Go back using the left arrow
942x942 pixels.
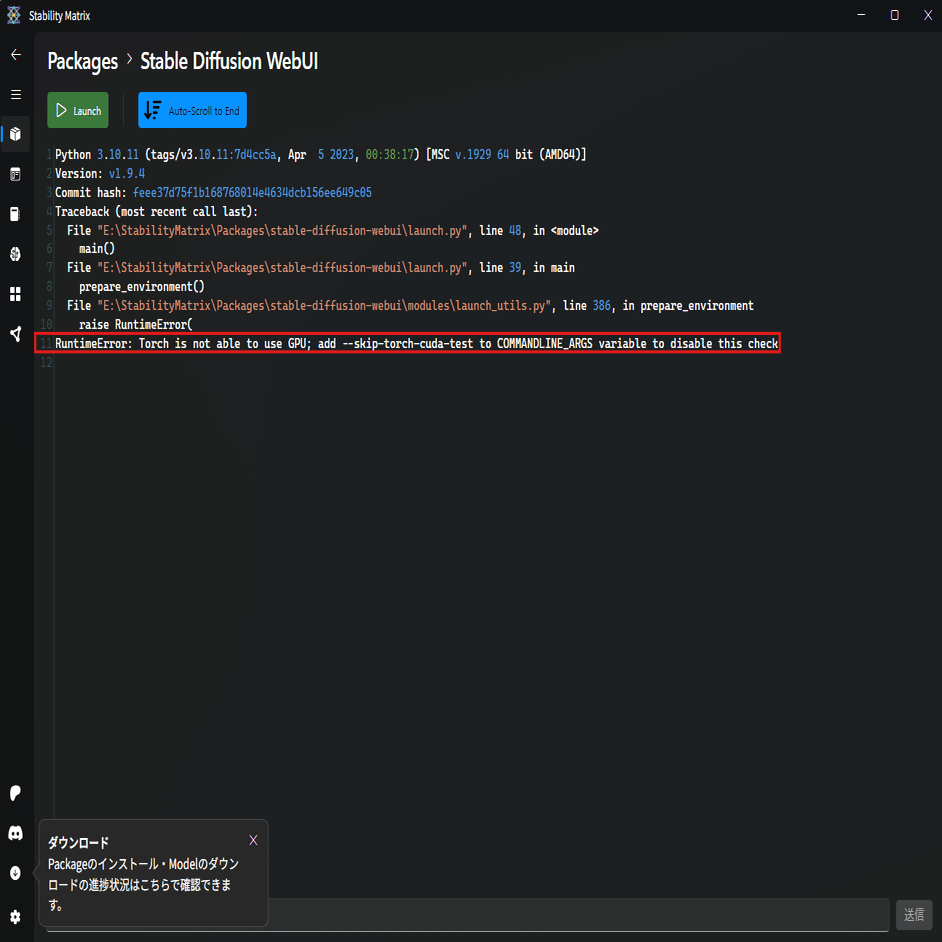[x=16, y=55]
